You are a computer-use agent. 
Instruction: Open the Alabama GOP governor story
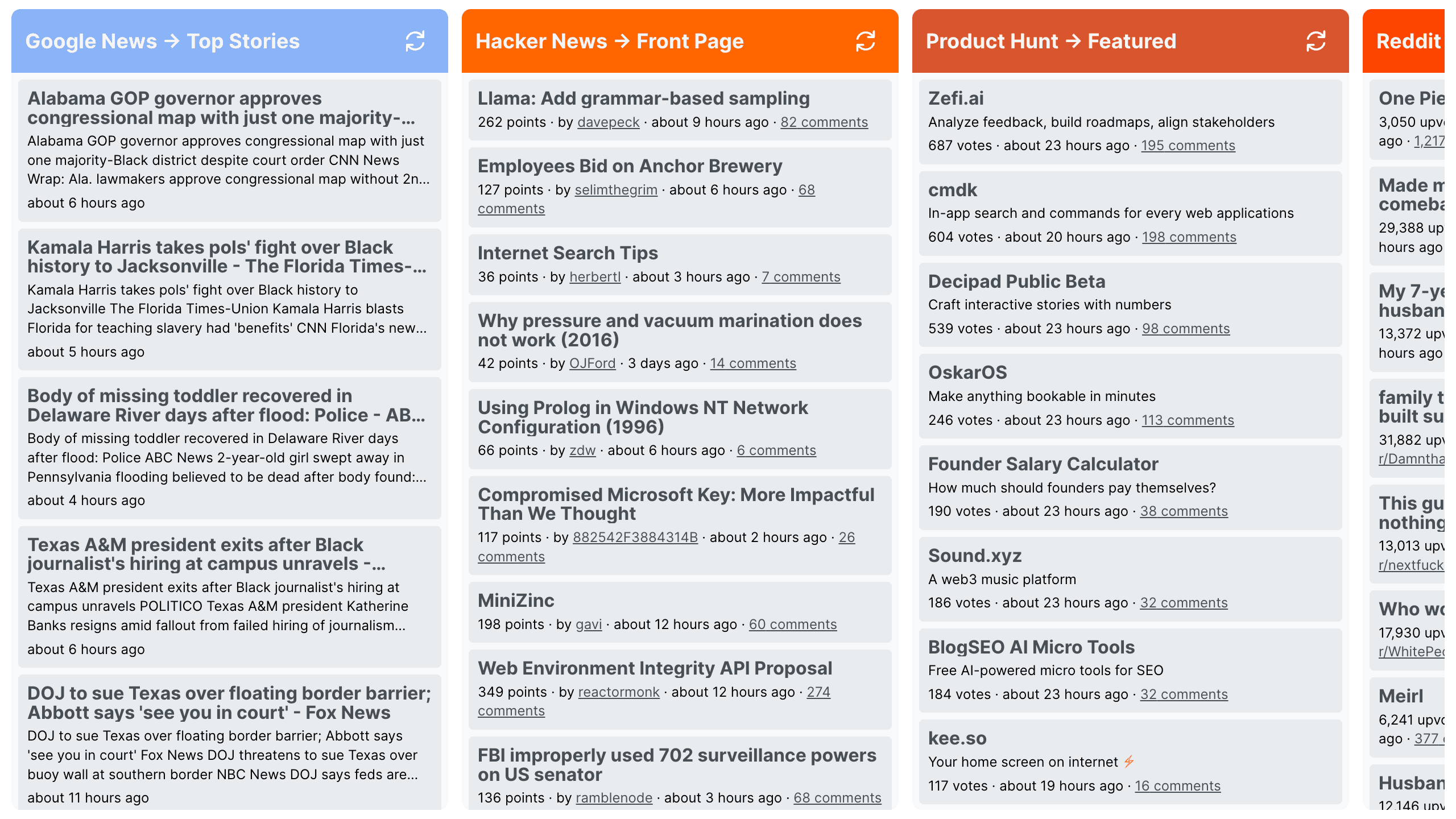221,108
